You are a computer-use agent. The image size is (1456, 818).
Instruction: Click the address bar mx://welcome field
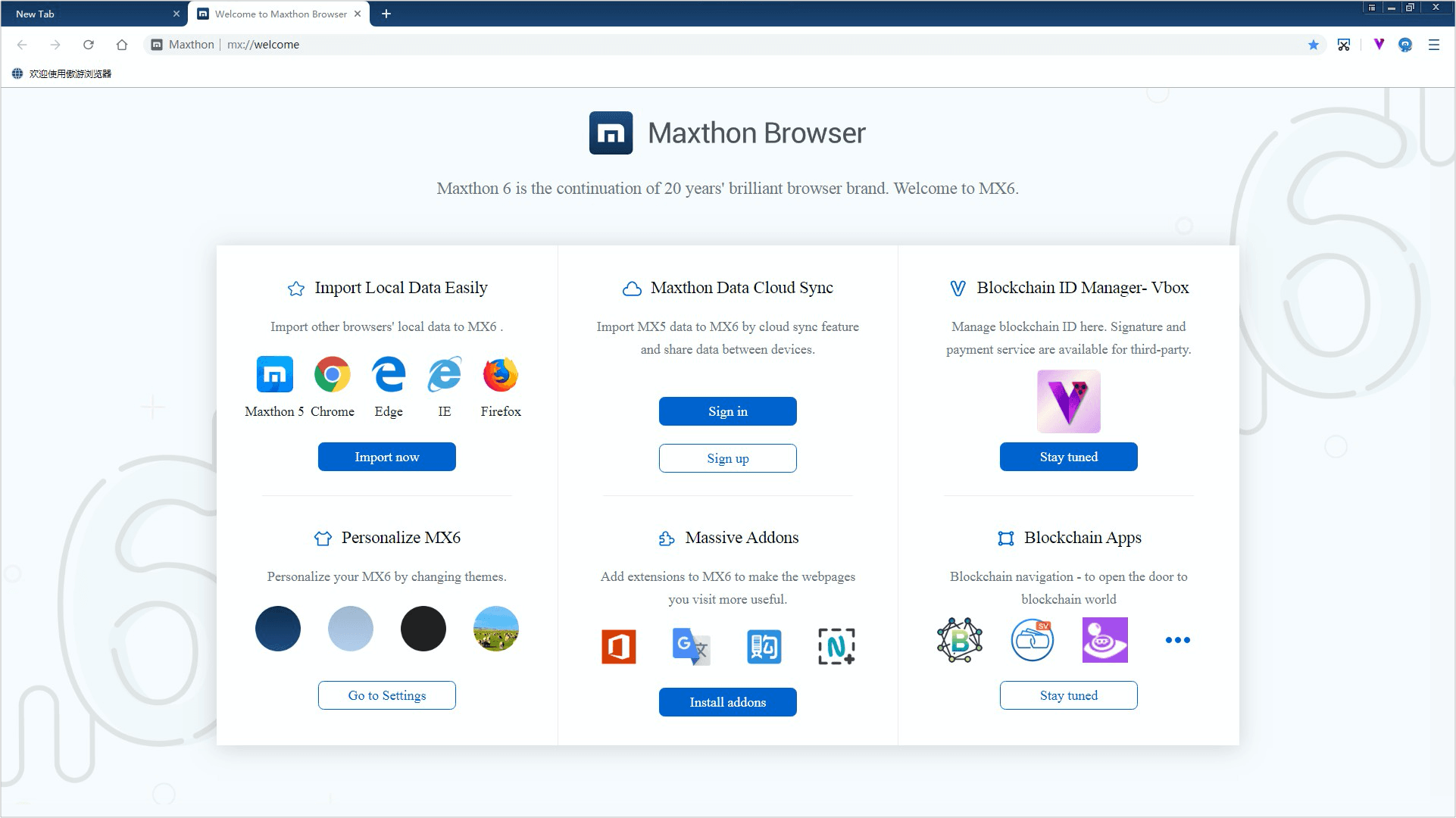(682, 45)
